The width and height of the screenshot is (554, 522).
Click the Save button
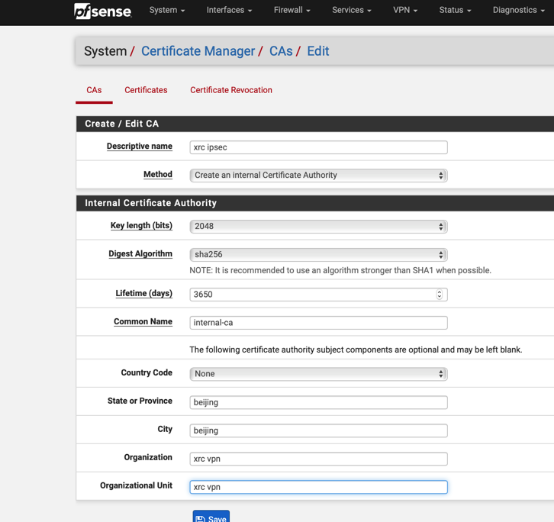click(x=211, y=517)
